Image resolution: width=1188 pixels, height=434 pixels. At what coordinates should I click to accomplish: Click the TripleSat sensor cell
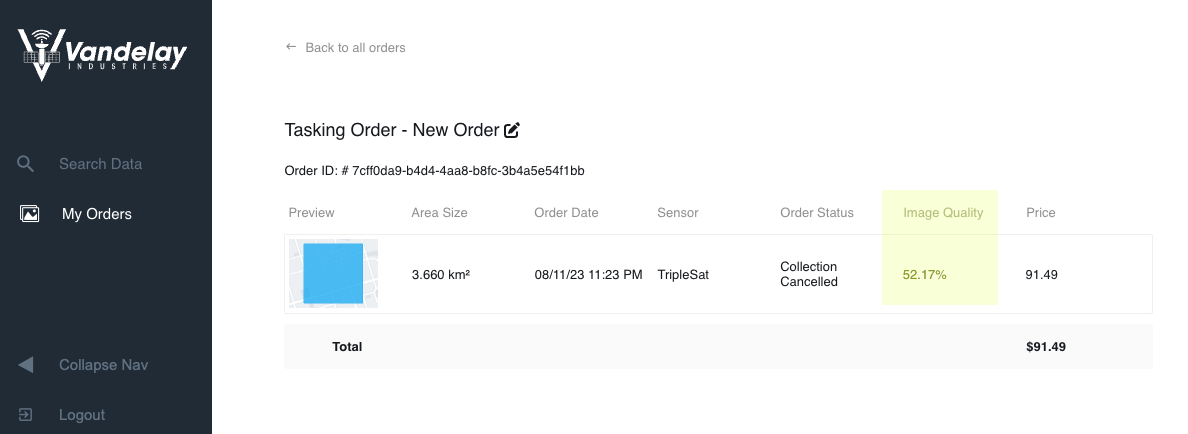coord(683,275)
